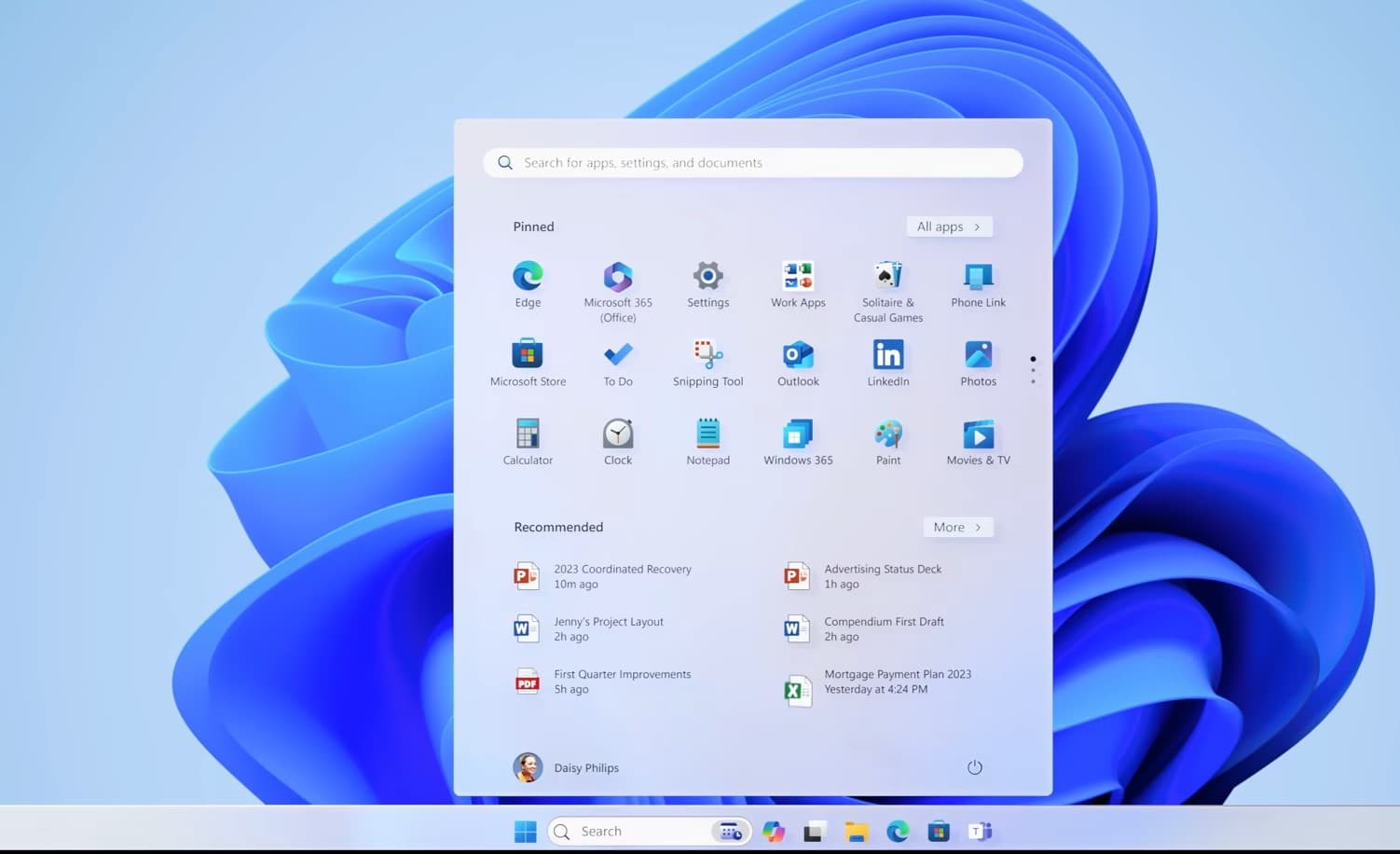
Task: Open First Quarter Improvements PDF
Action: [x=603, y=682]
